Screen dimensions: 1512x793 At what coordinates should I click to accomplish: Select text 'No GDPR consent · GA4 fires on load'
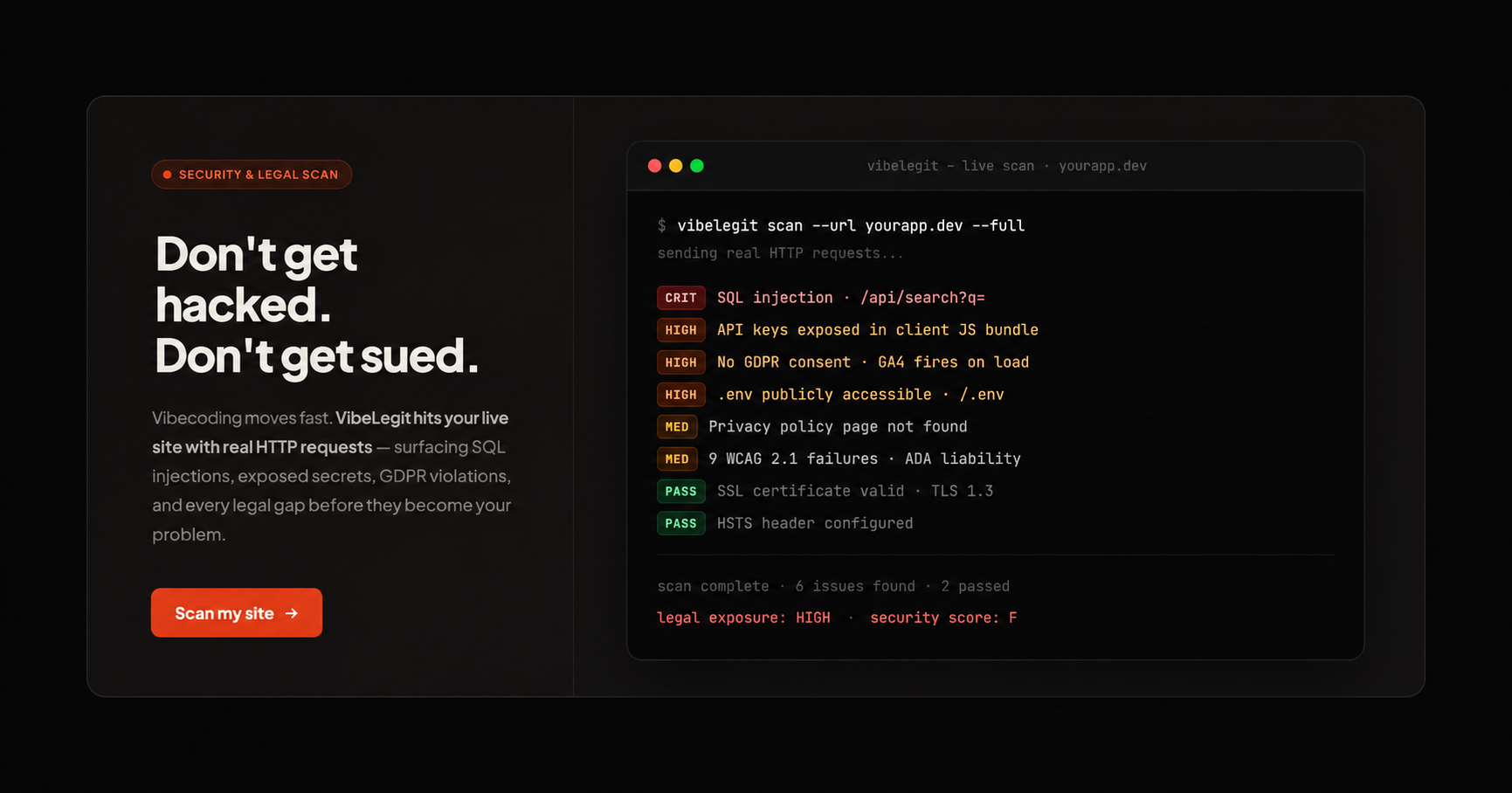coord(873,362)
